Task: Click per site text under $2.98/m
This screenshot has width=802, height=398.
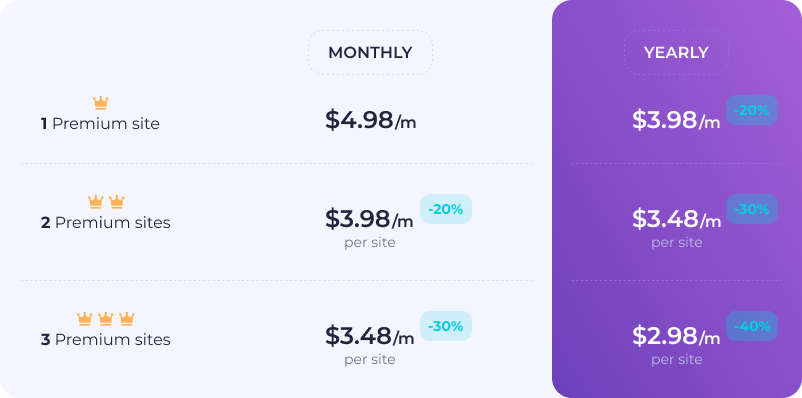Action: [676, 360]
